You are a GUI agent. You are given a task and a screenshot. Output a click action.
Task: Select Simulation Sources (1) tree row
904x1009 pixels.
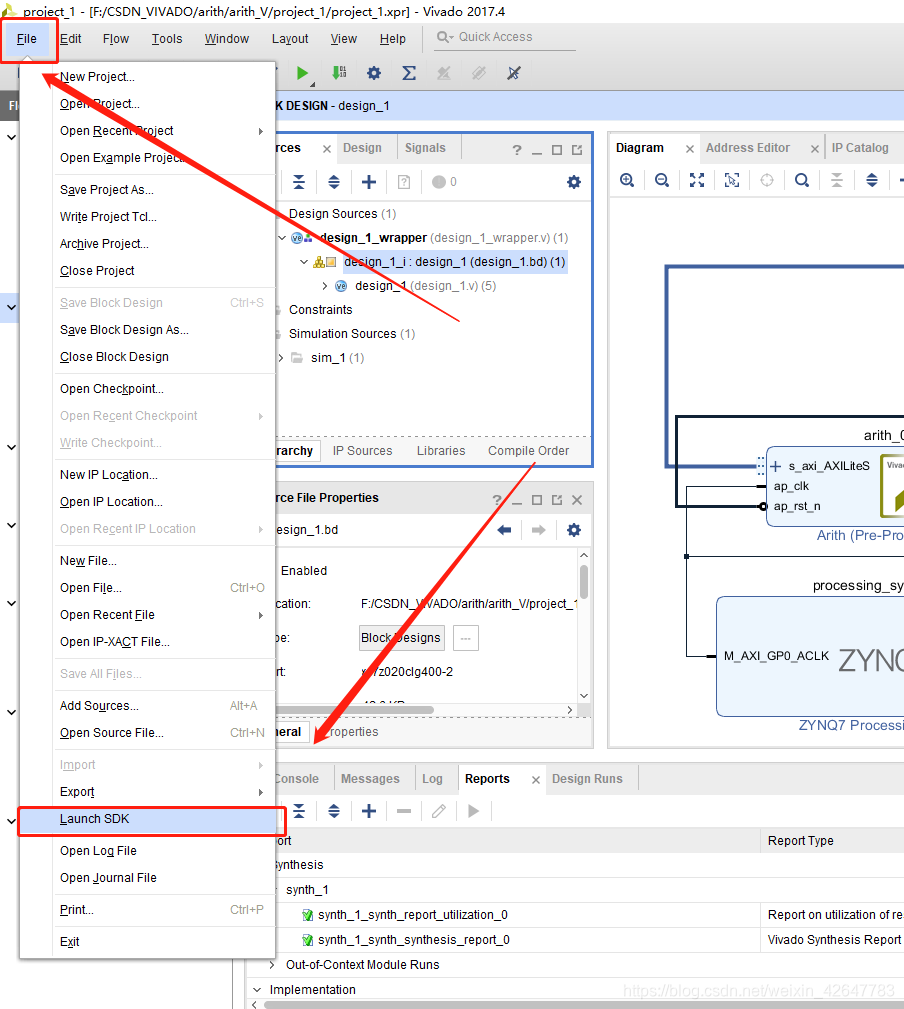tap(351, 334)
